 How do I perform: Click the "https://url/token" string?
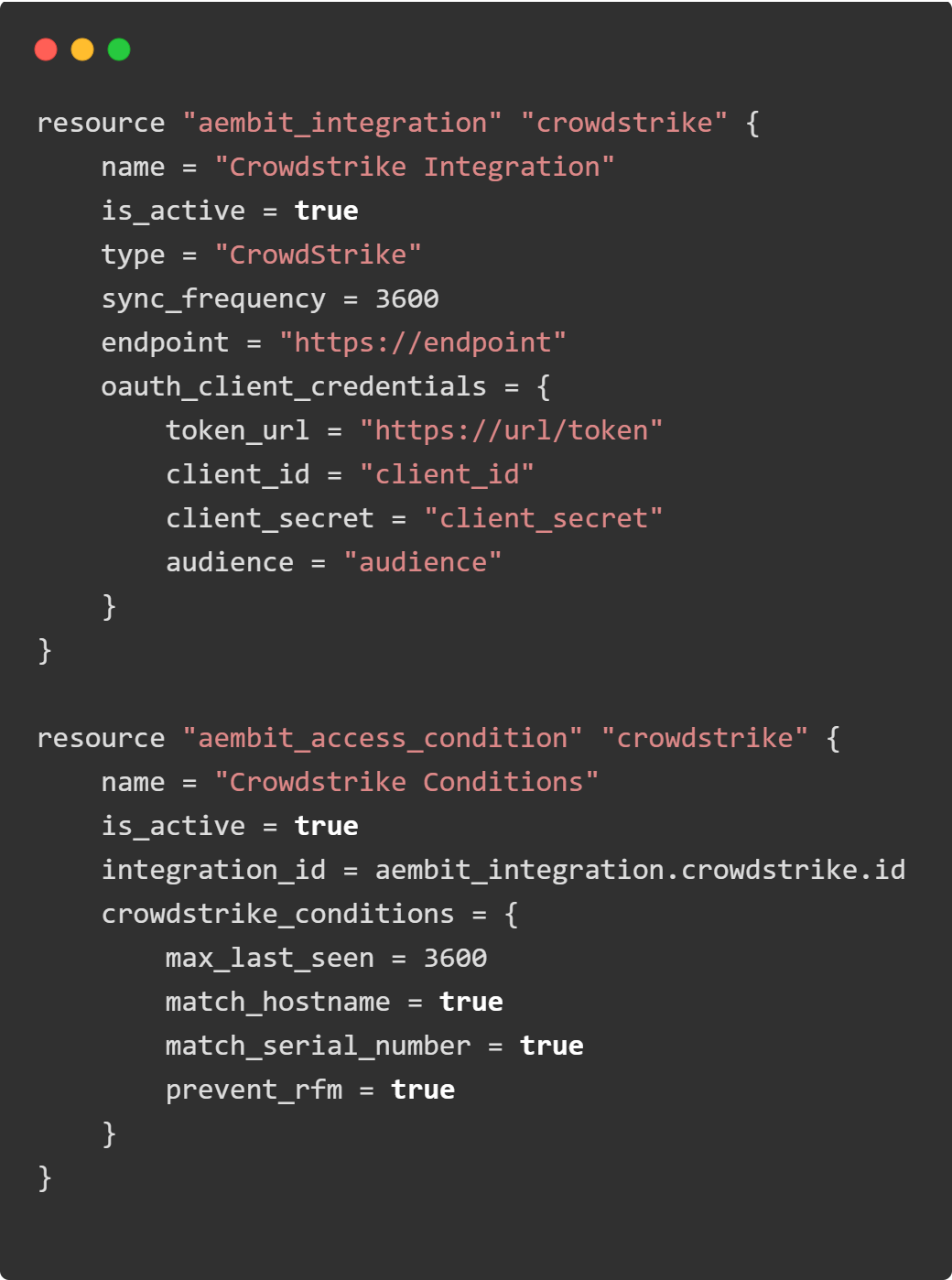pyautogui.click(x=511, y=430)
